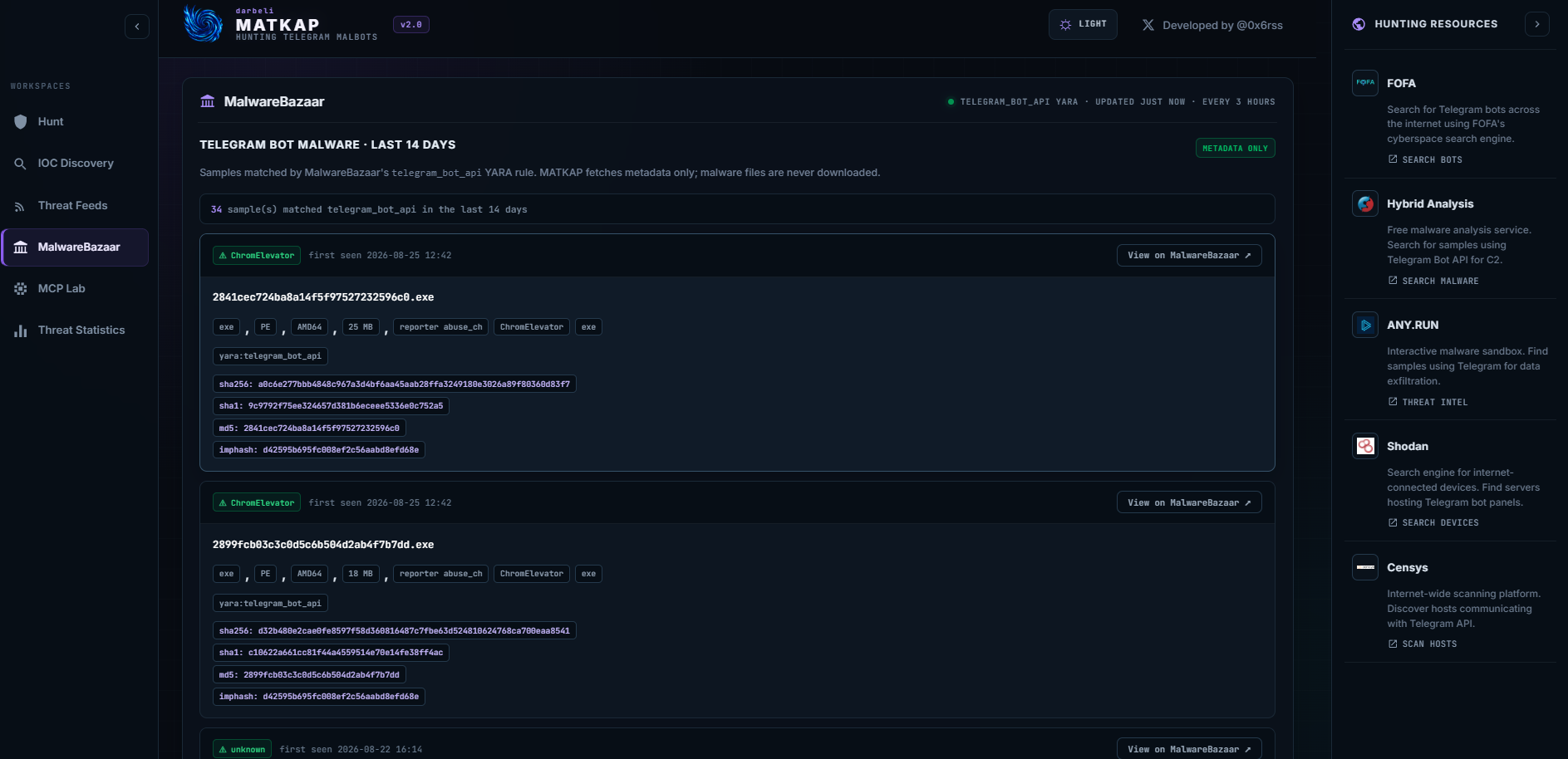
Task: Click the FOFA logo icon
Action: click(x=1365, y=83)
